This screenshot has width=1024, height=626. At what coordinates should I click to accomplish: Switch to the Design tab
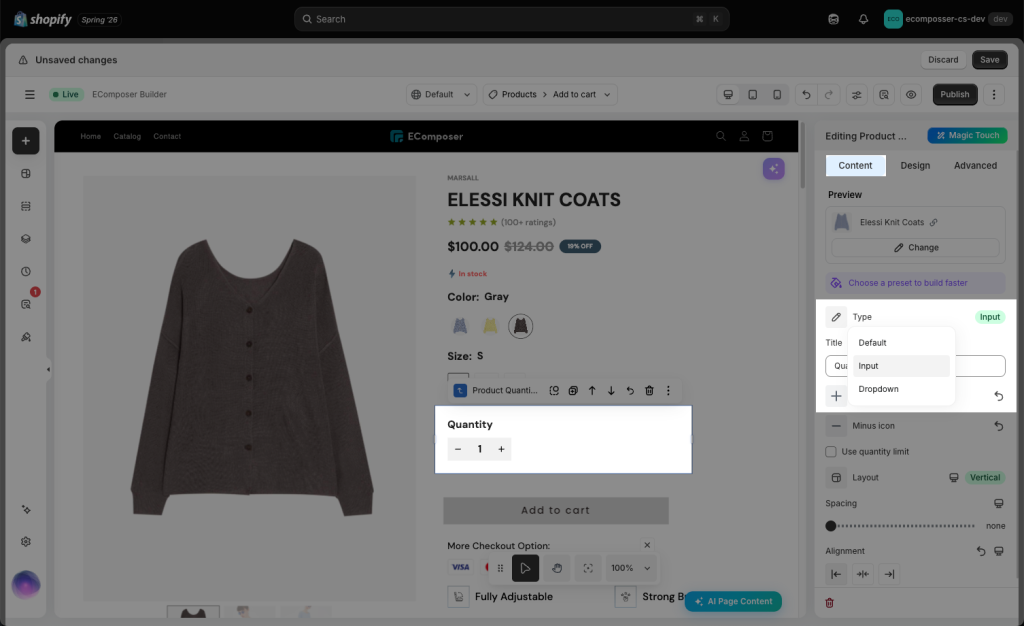point(915,166)
